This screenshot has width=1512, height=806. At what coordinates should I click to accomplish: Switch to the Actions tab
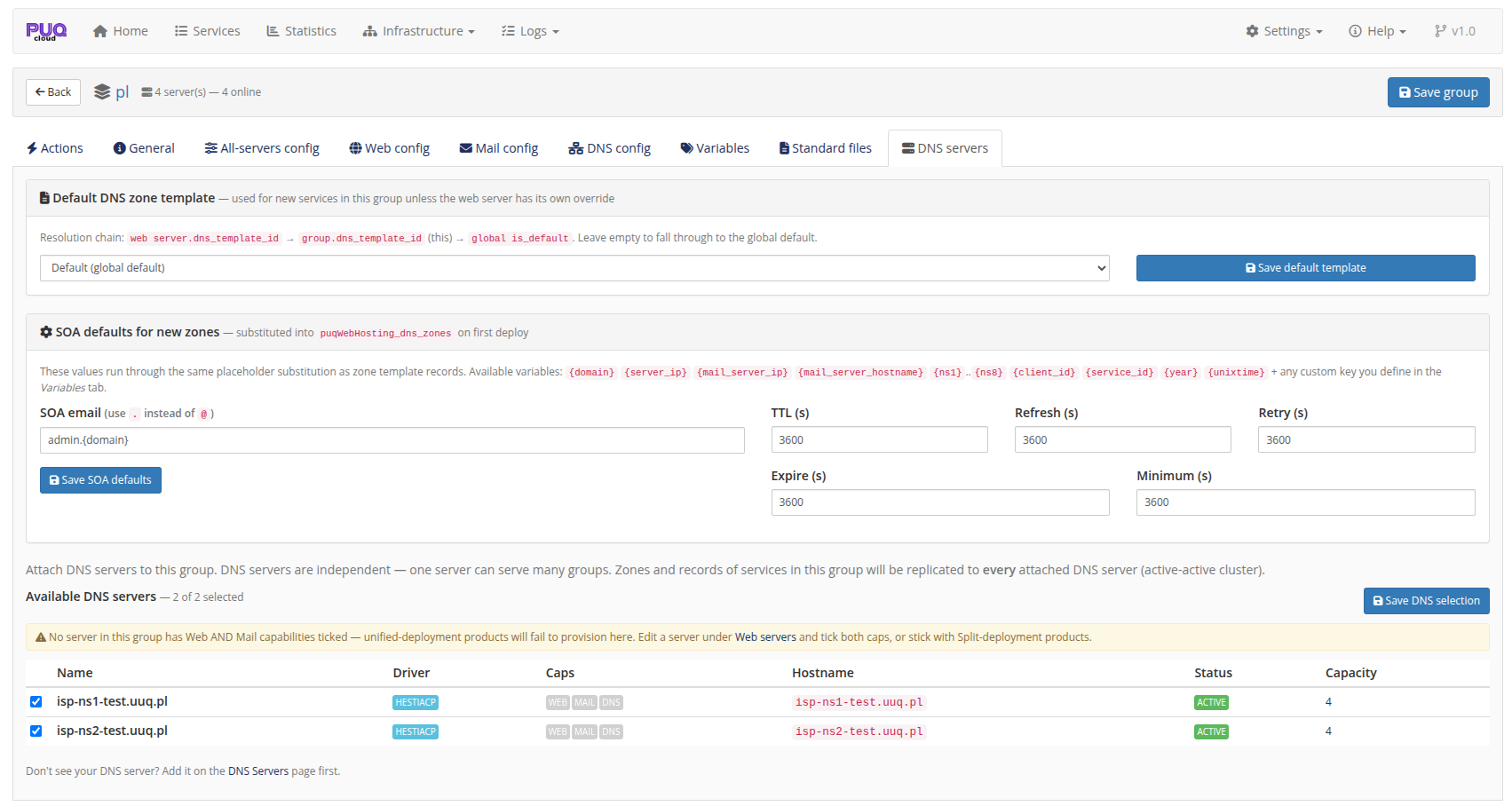point(55,148)
